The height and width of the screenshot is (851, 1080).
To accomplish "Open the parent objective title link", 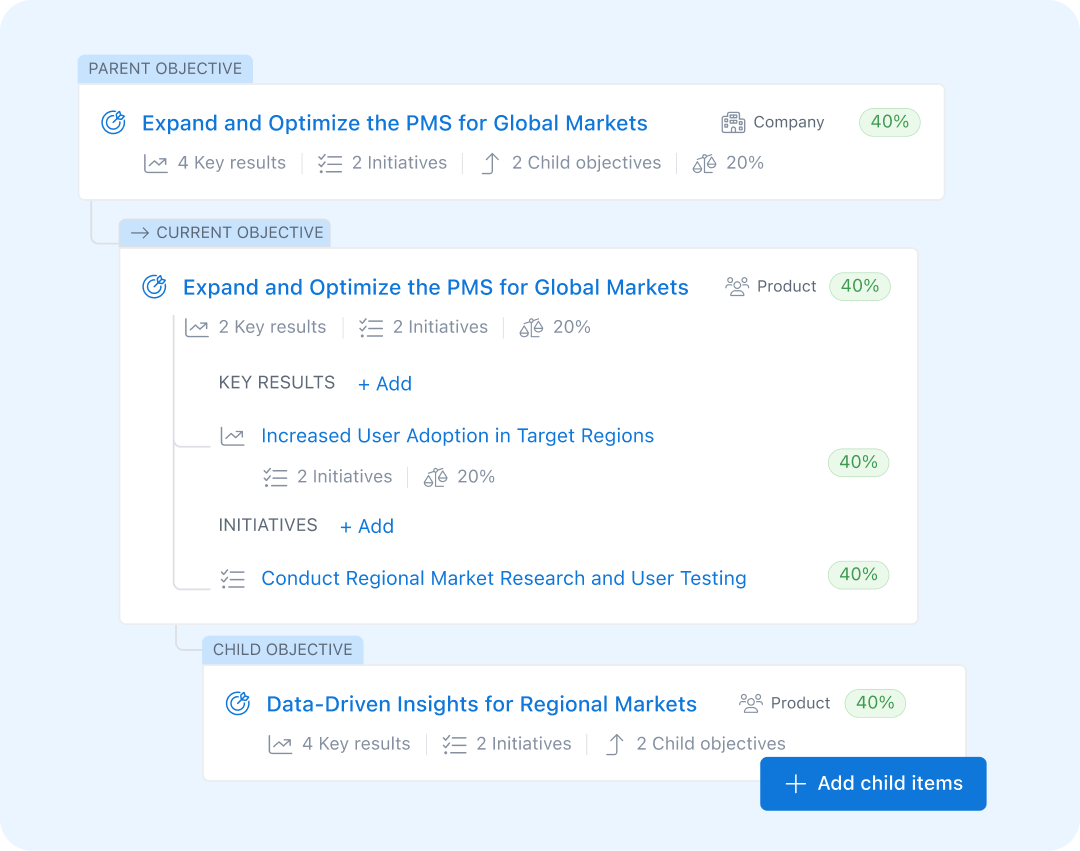I will tap(395, 123).
